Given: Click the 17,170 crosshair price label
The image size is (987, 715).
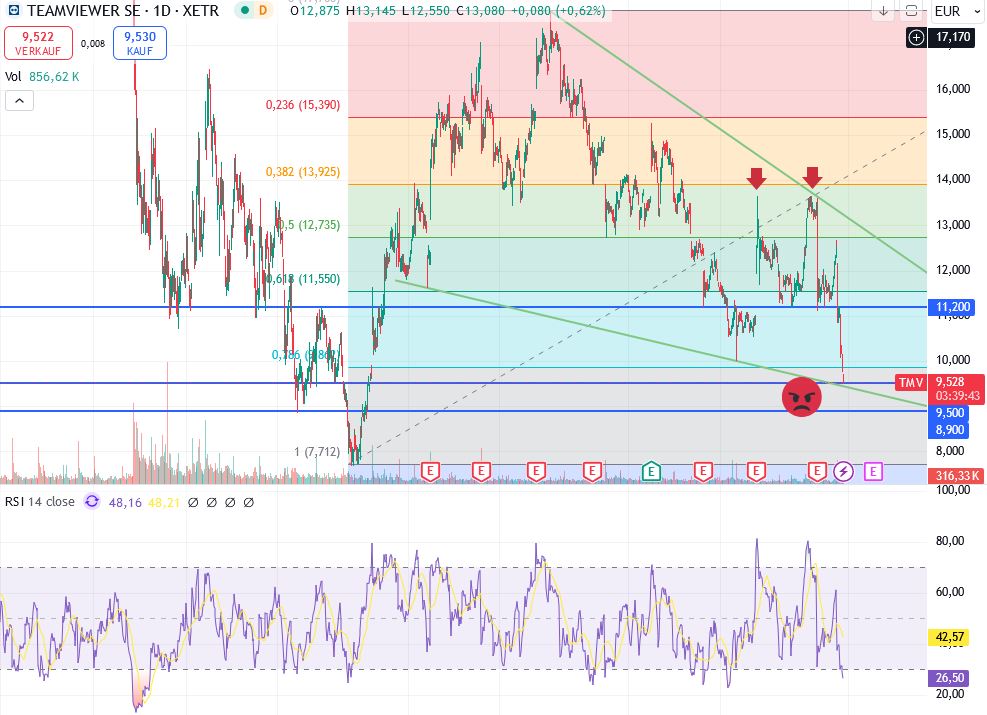Looking at the screenshot, I should (952, 37).
